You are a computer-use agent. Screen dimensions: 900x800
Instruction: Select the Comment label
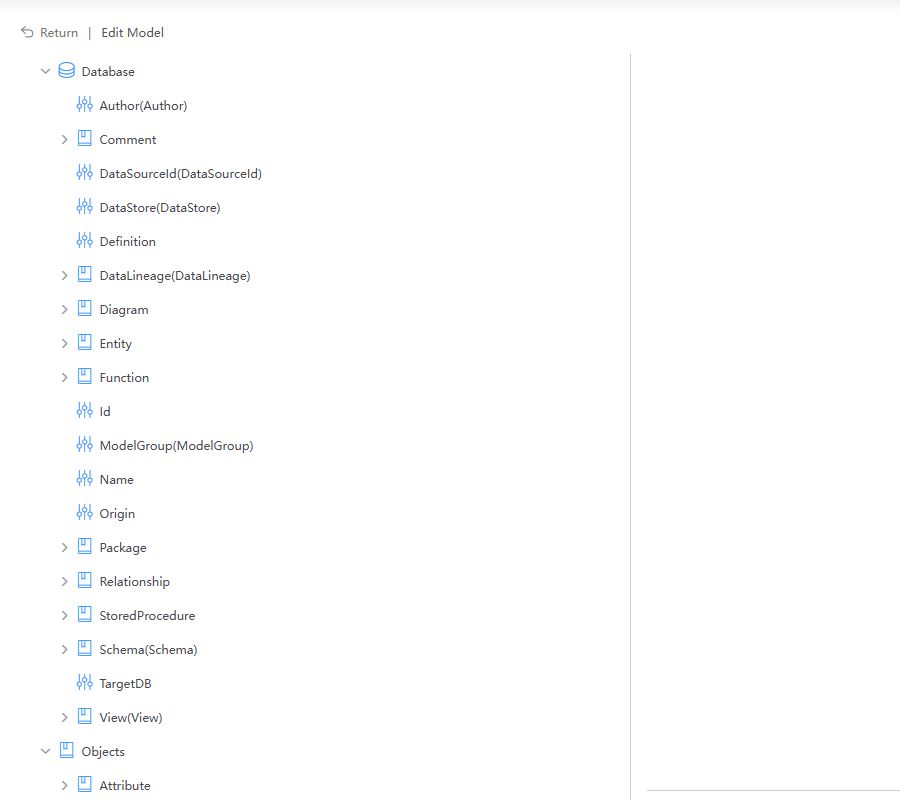(127, 139)
